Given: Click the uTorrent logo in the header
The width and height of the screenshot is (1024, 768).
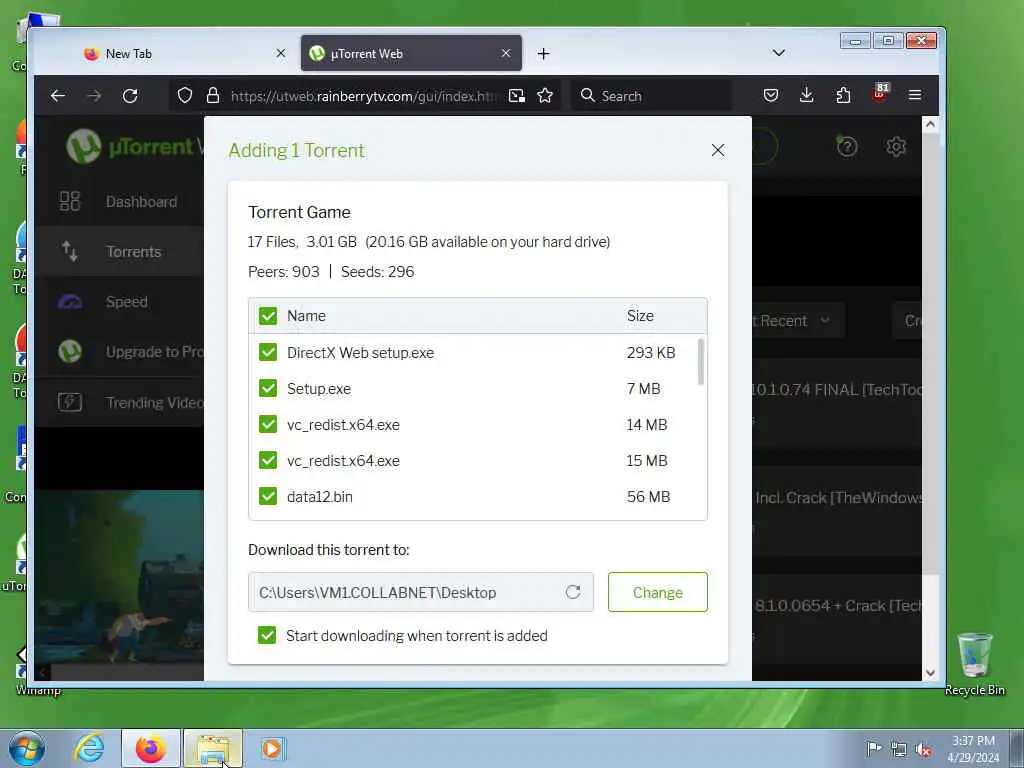Looking at the screenshot, I should pos(134,146).
